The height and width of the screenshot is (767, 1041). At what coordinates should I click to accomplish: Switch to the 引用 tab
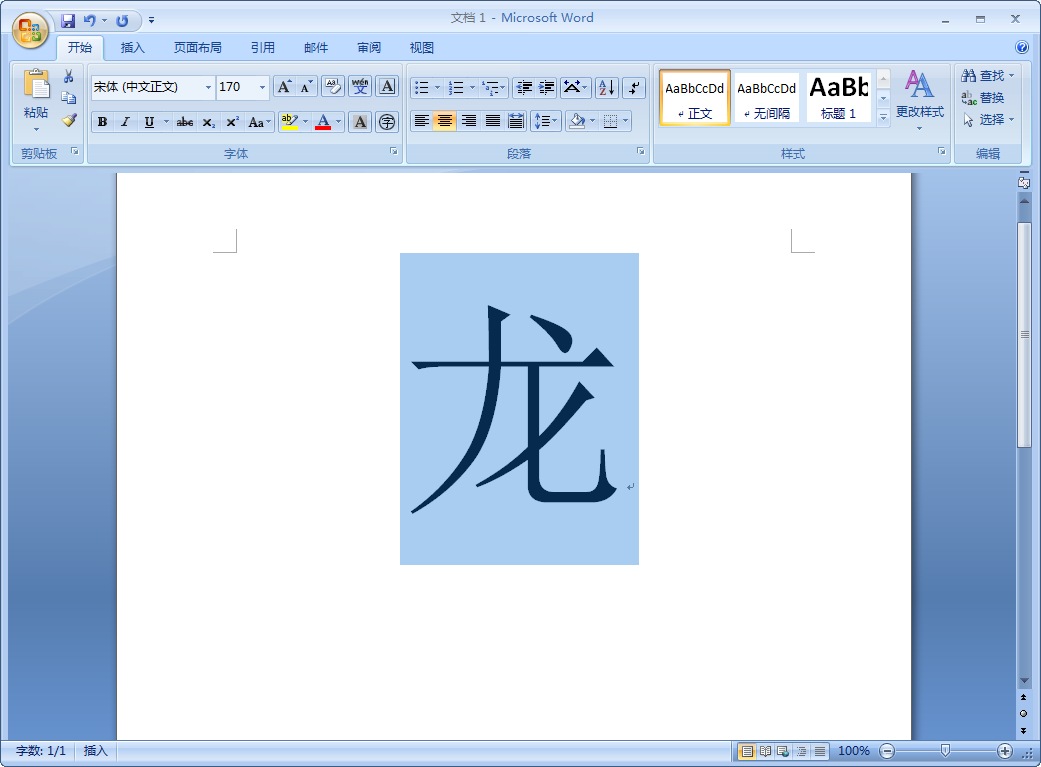tap(262, 48)
